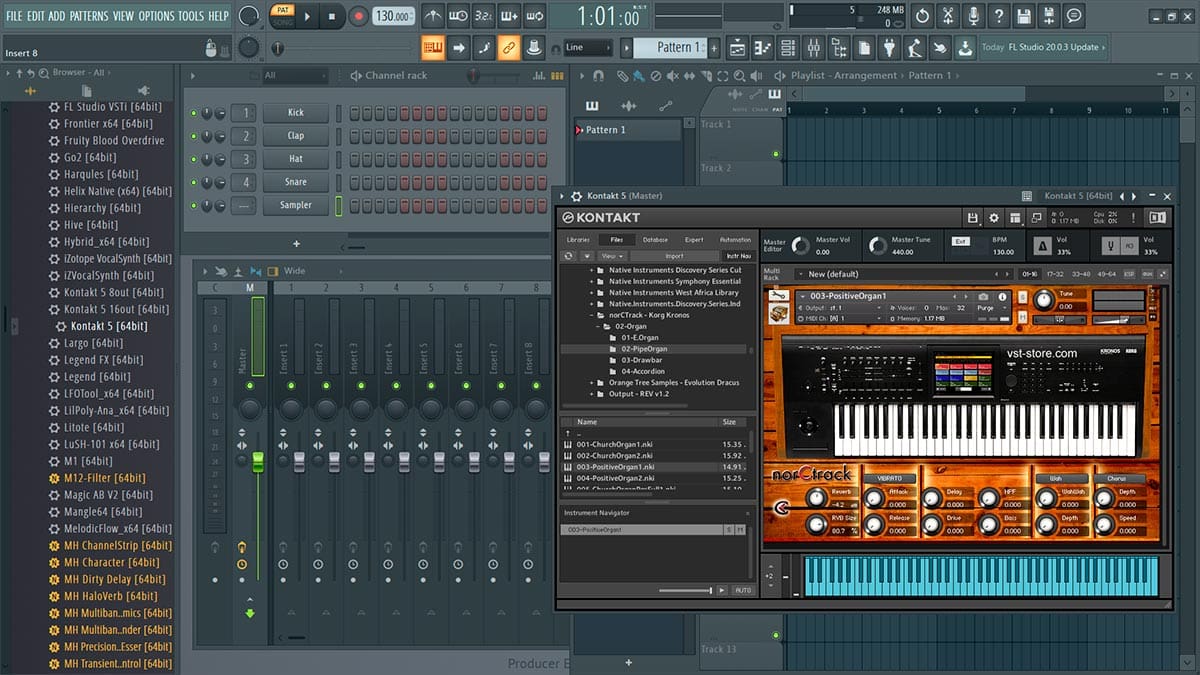1200x675 pixels.
Task: Click the info icon in instrument header
Action: pyautogui.click(x=1002, y=296)
